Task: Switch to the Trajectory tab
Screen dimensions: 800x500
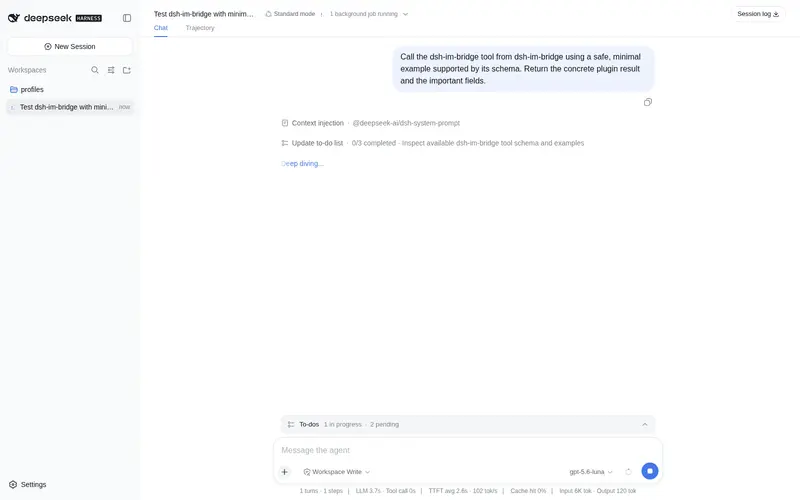Action: [x=200, y=28]
